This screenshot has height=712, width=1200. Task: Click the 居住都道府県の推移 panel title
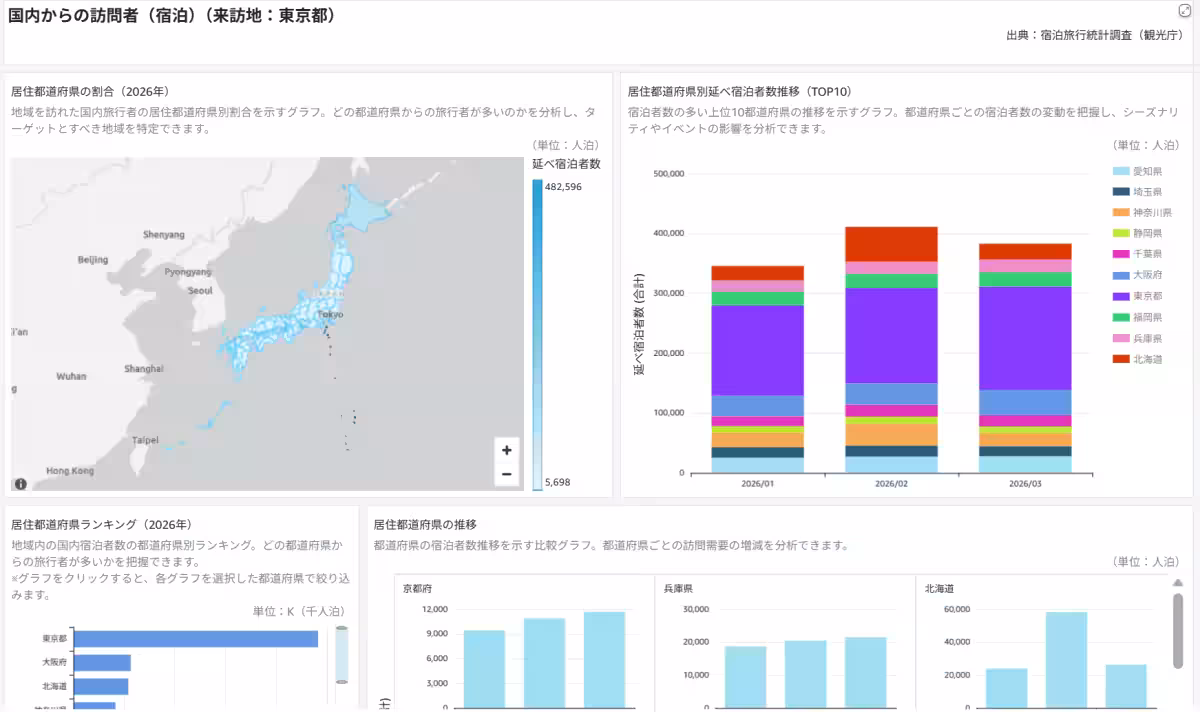pos(425,524)
